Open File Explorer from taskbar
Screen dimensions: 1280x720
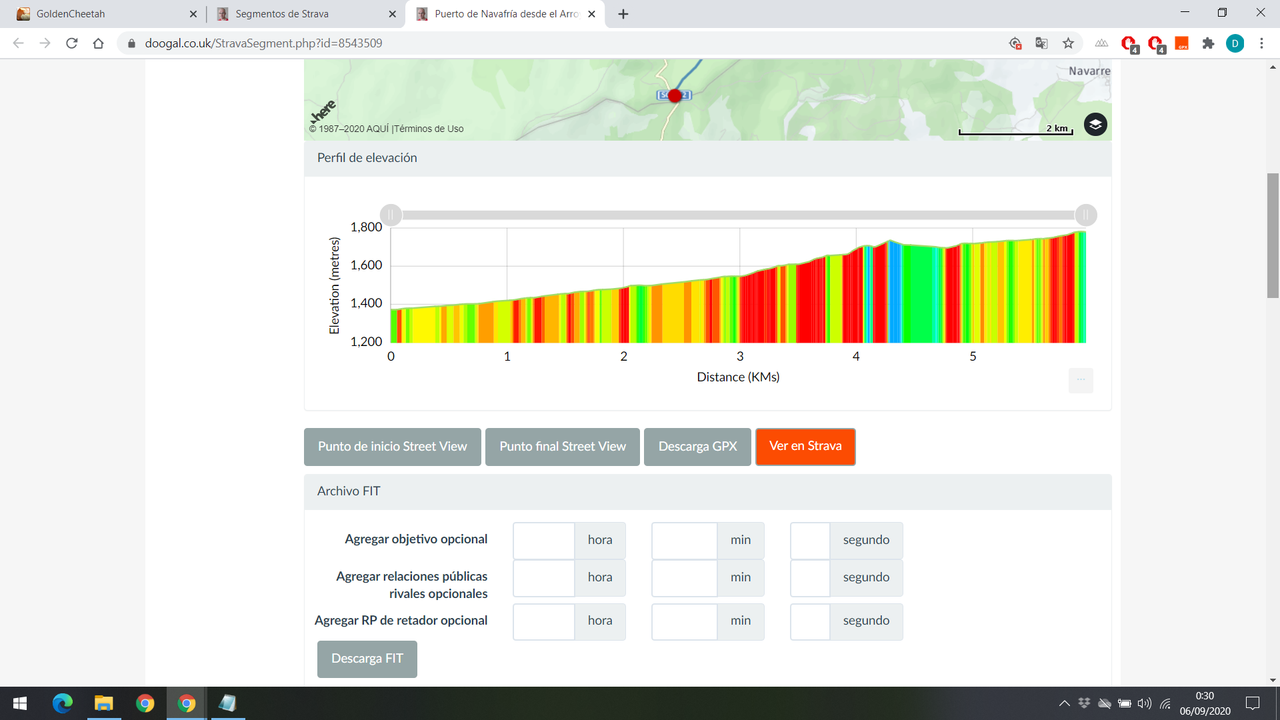(104, 703)
